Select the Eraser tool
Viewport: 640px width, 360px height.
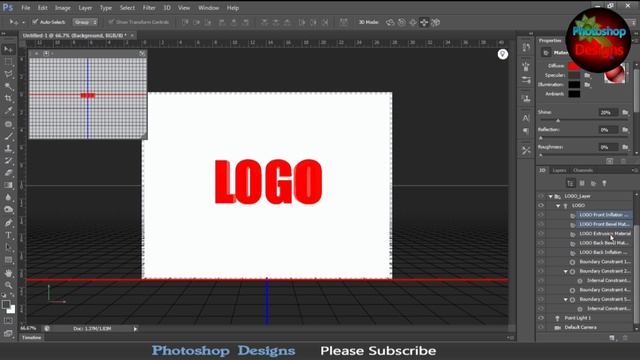tap(8, 173)
